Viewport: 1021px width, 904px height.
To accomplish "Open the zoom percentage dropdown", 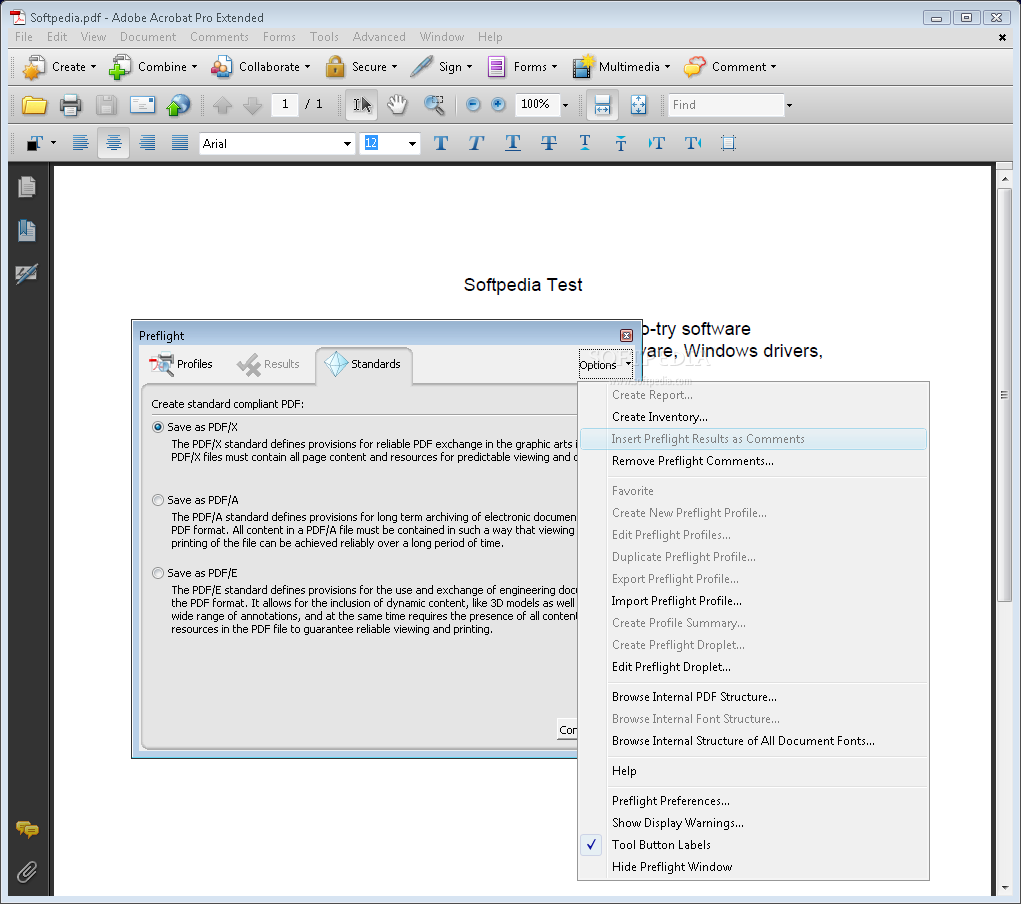I will 565,105.
